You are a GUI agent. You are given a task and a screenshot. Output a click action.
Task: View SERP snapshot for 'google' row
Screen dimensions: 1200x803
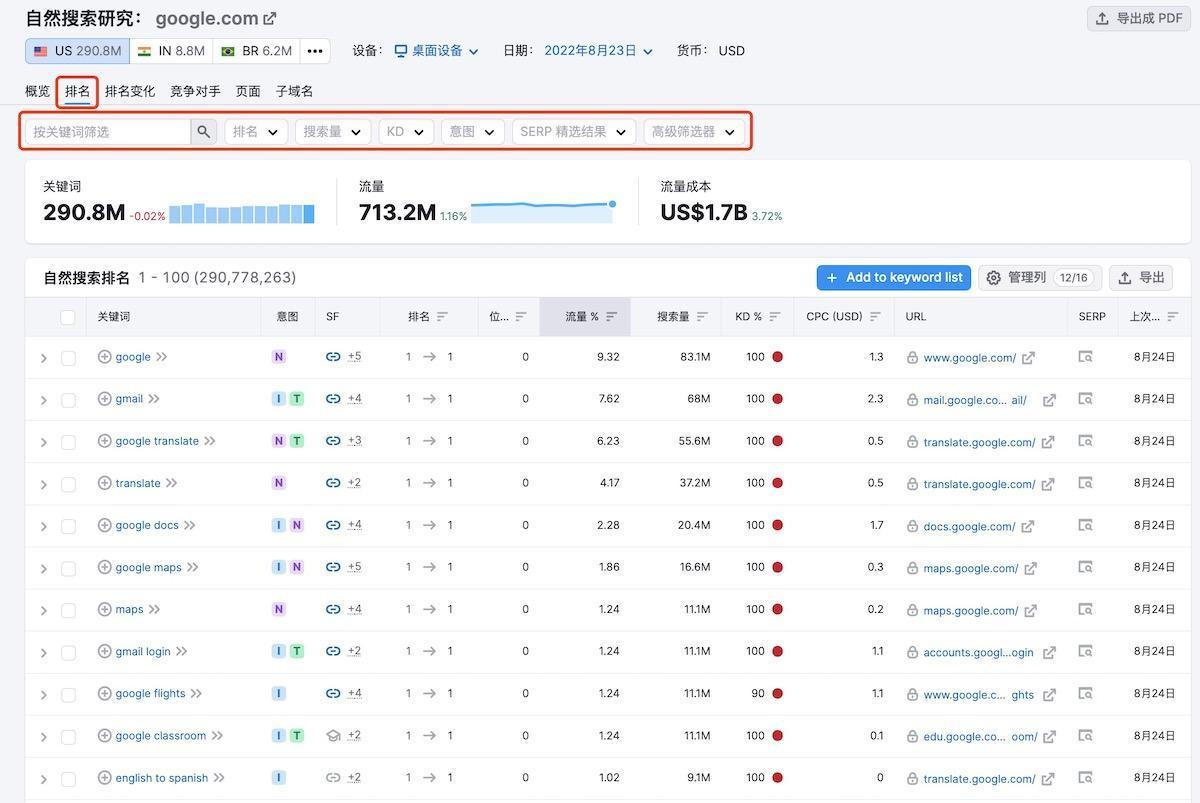(1085, 357)
